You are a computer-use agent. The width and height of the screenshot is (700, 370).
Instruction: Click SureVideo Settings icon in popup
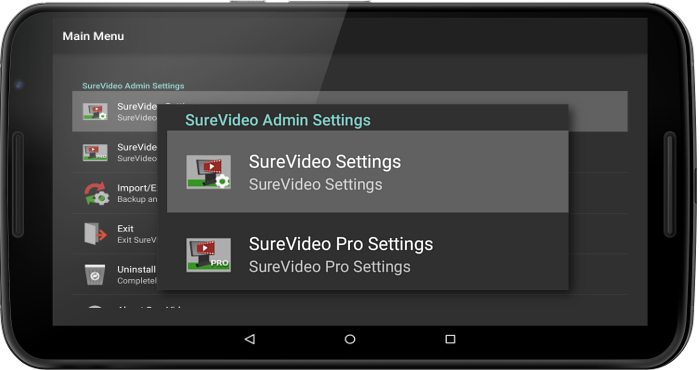208,172
